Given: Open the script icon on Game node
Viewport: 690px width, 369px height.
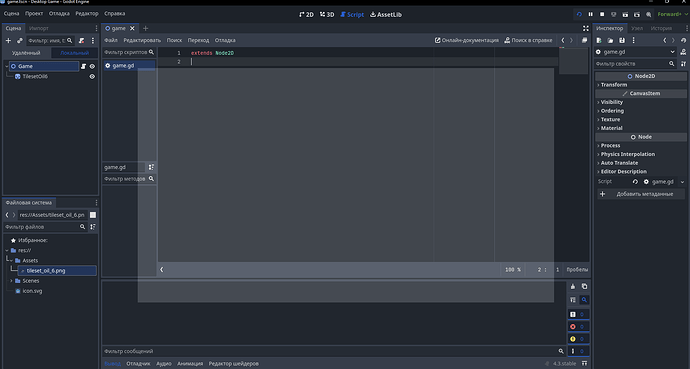Looking at the screenshot, I should pyautogui.click(x=83, y=66).
